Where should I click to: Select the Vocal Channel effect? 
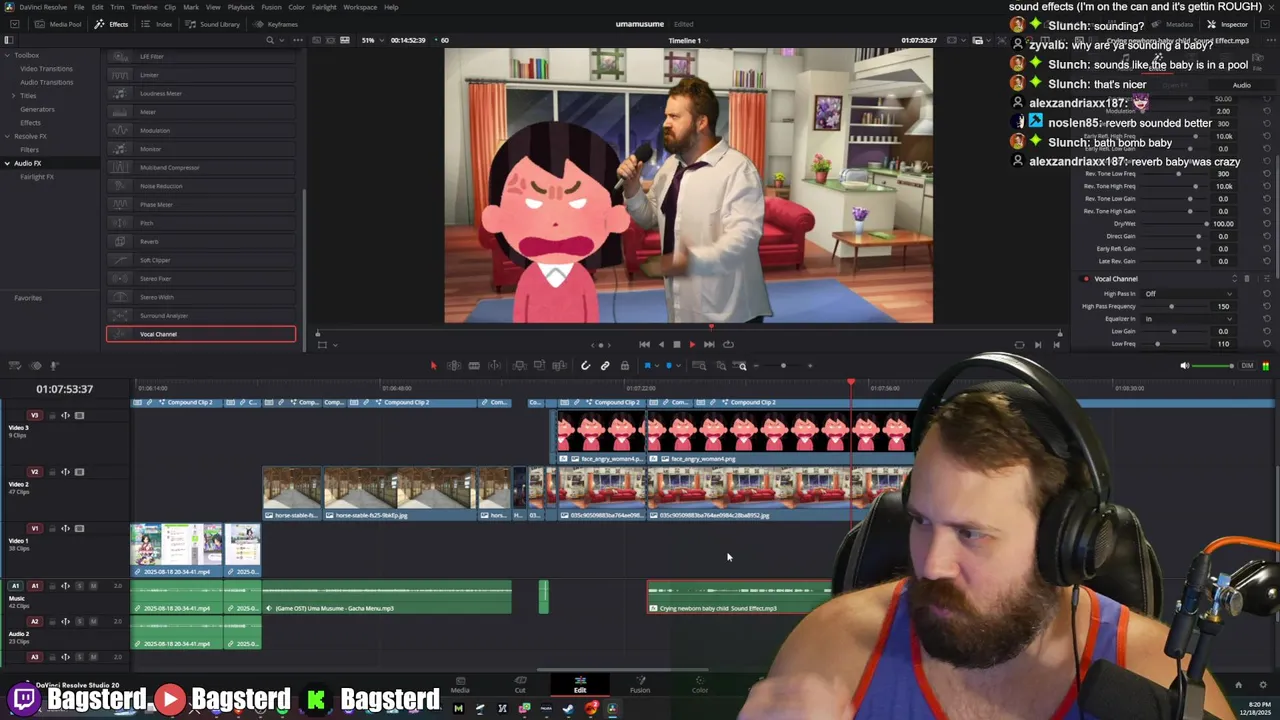pyautogui.click(x=201, y=334)
